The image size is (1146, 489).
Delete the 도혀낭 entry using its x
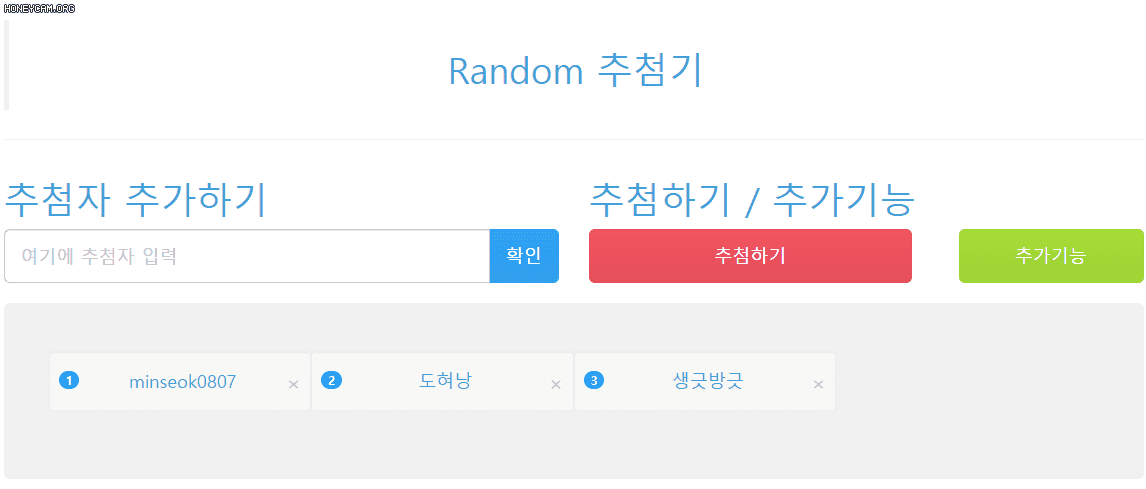(555, 384)
